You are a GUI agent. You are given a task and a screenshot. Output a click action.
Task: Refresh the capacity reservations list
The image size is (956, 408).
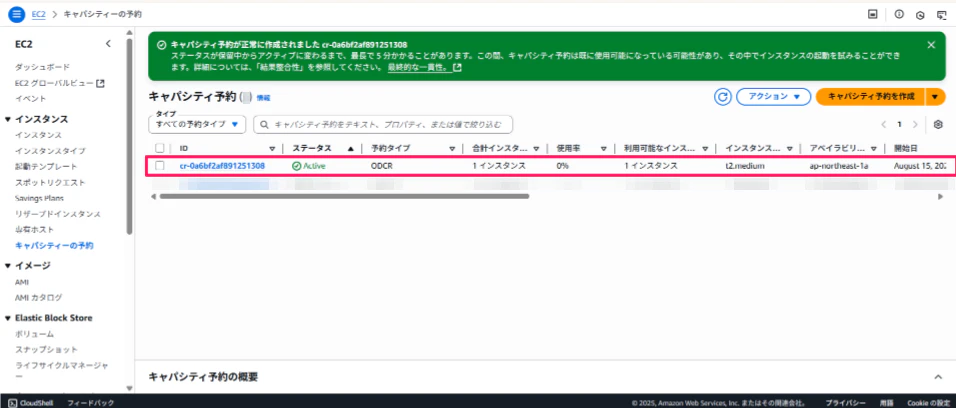click(722, 97)
